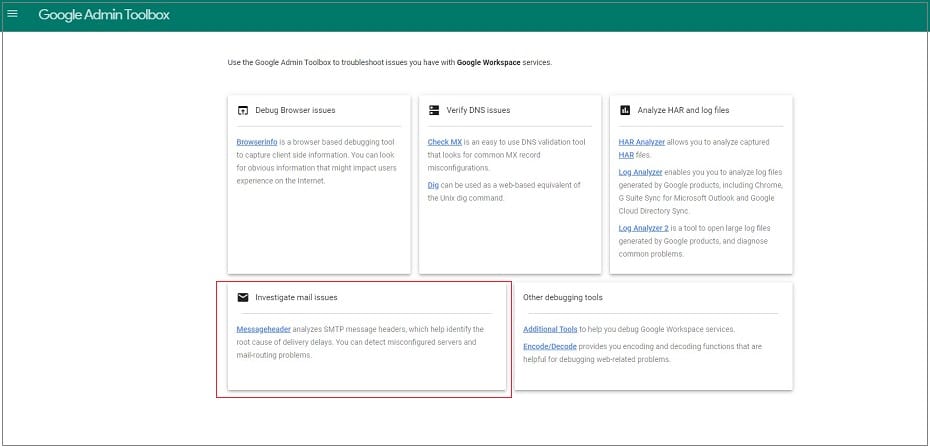Open the Browserinfo tool link
The width and height of the screenshot is (930, 447).
[257, 142]
